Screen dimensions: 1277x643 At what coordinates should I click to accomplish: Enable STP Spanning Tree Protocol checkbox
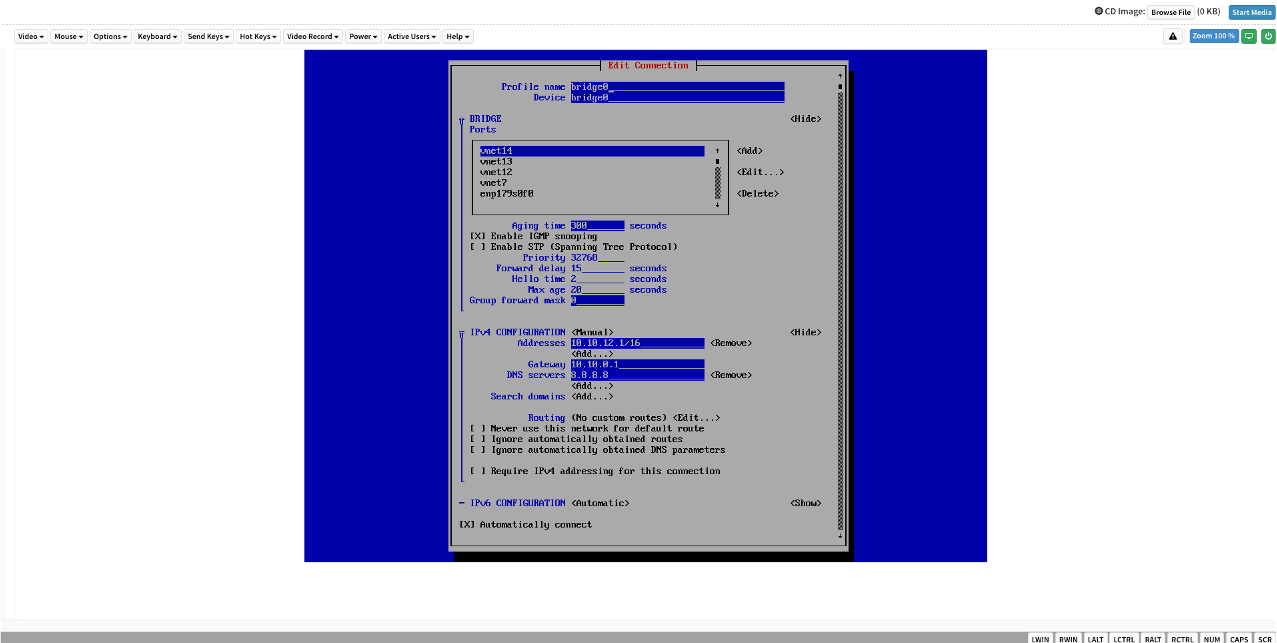pos(477,247)
